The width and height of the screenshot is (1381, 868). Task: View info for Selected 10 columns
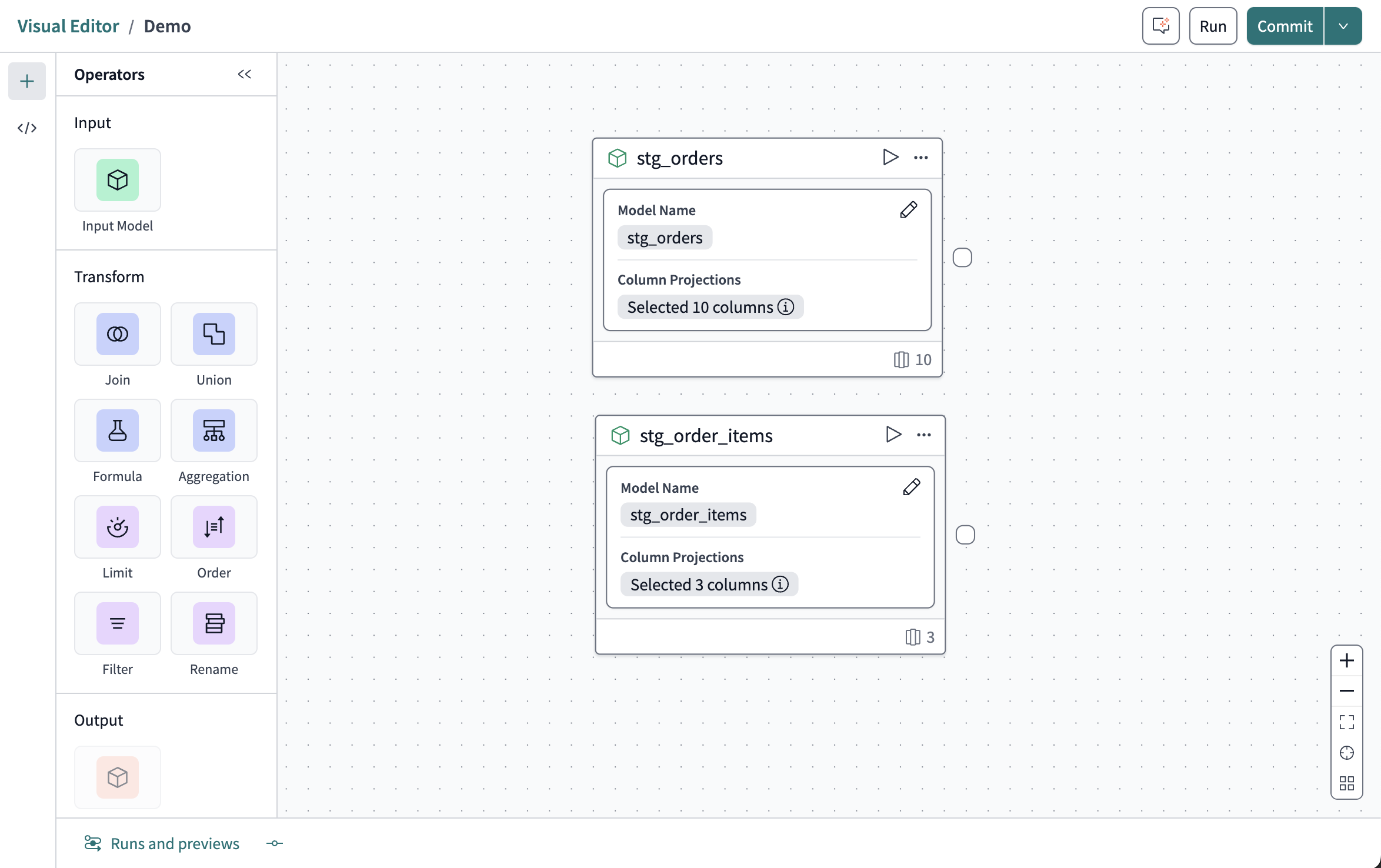click(786, 306)
